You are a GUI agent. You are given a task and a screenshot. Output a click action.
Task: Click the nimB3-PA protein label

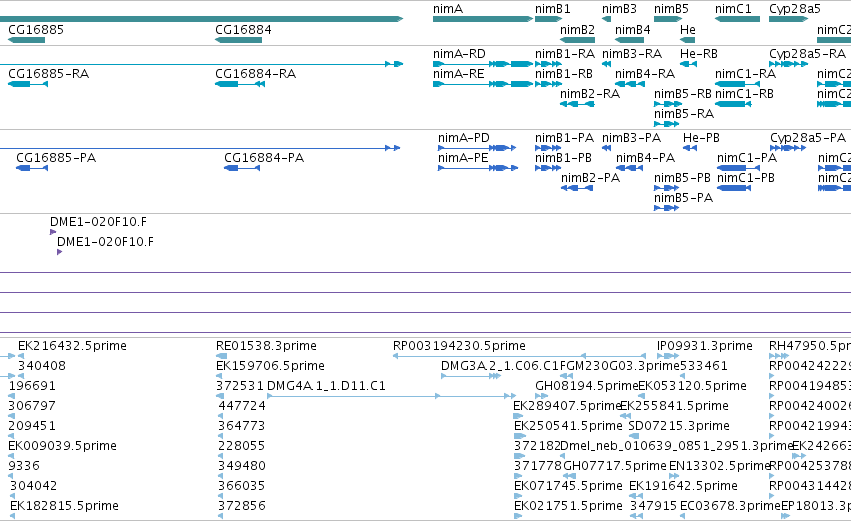631,138
